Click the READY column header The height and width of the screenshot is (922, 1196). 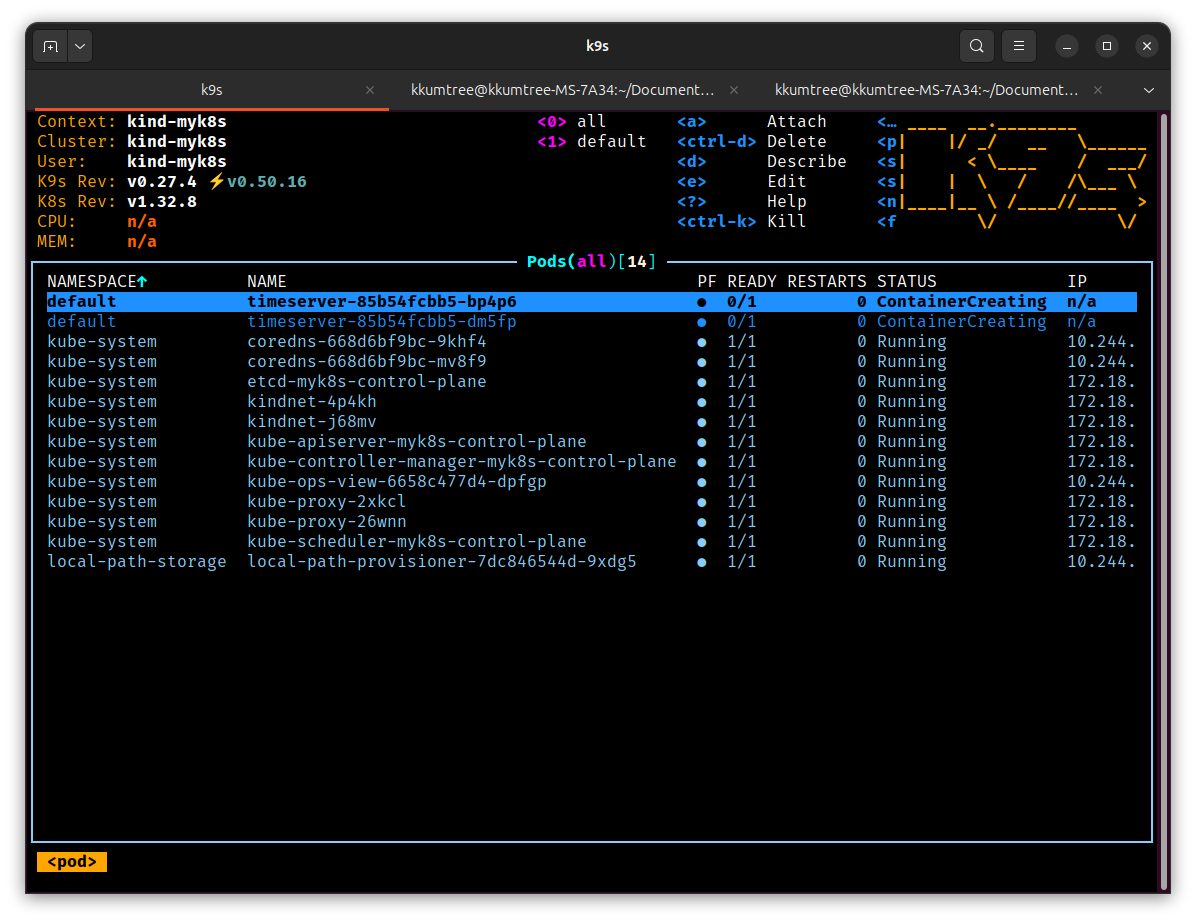point(751,281)
